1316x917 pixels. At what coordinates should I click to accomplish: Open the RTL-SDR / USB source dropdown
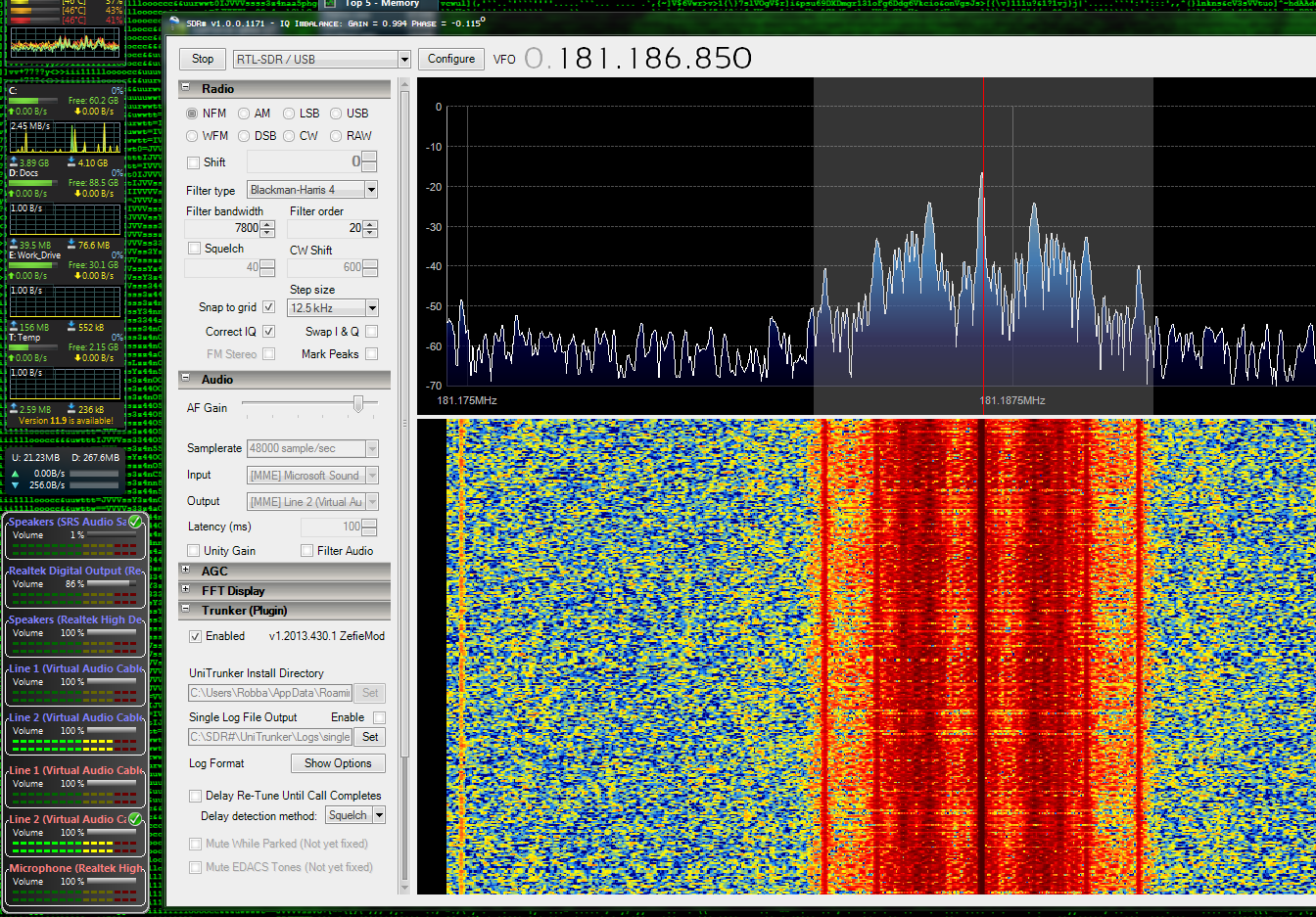pyautogui.click(x=403, y=60)
